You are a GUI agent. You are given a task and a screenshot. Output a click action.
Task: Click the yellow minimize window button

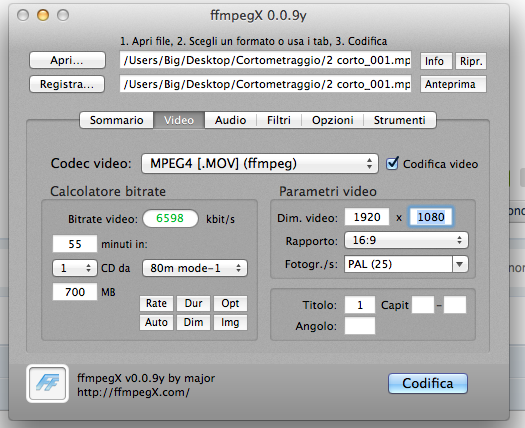(x=43, y=15)
